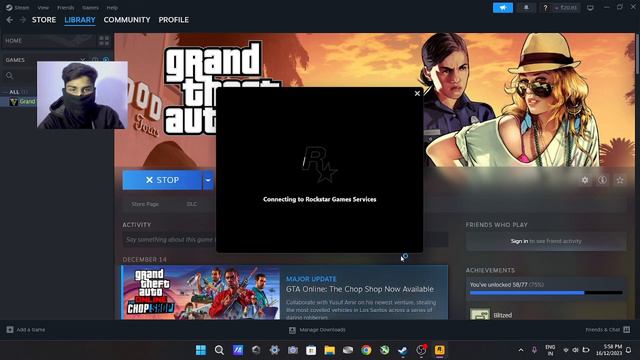The height and width of the screenshot is (360, 640).
Task: Open the Store Page link
Action: (x=145, y=204)
